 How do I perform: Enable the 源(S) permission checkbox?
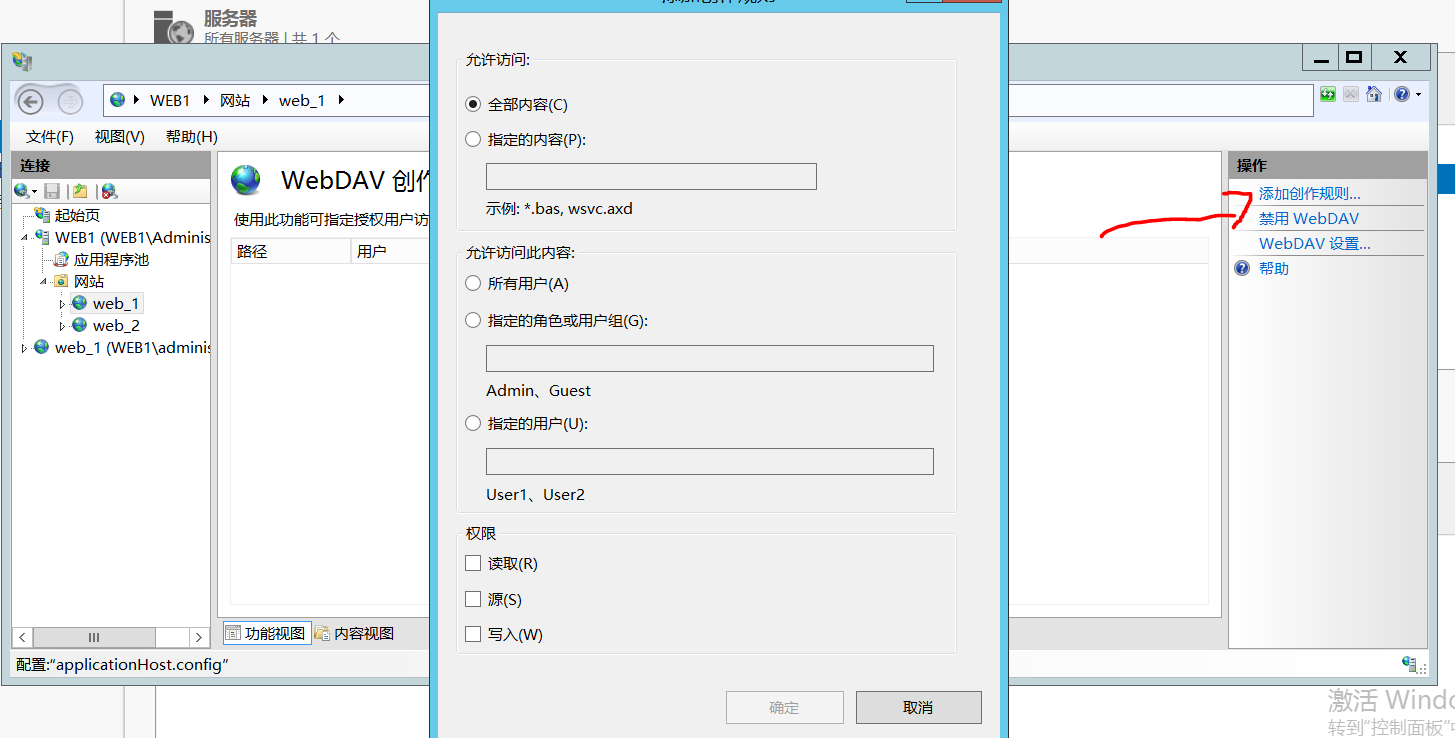[473, 599]
